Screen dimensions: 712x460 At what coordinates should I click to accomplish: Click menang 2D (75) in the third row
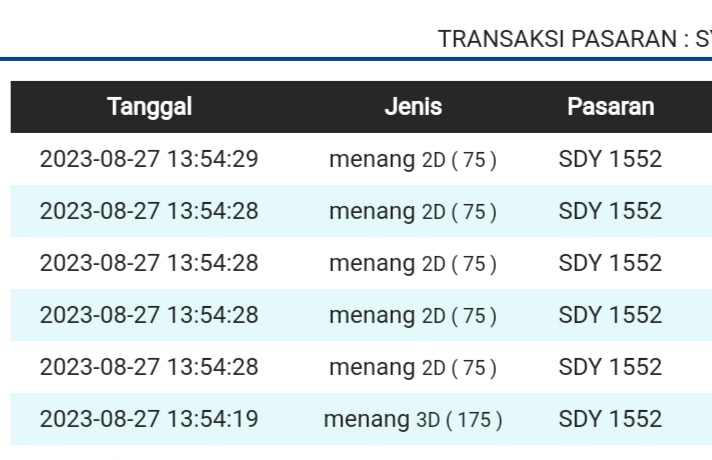[413, 263]
